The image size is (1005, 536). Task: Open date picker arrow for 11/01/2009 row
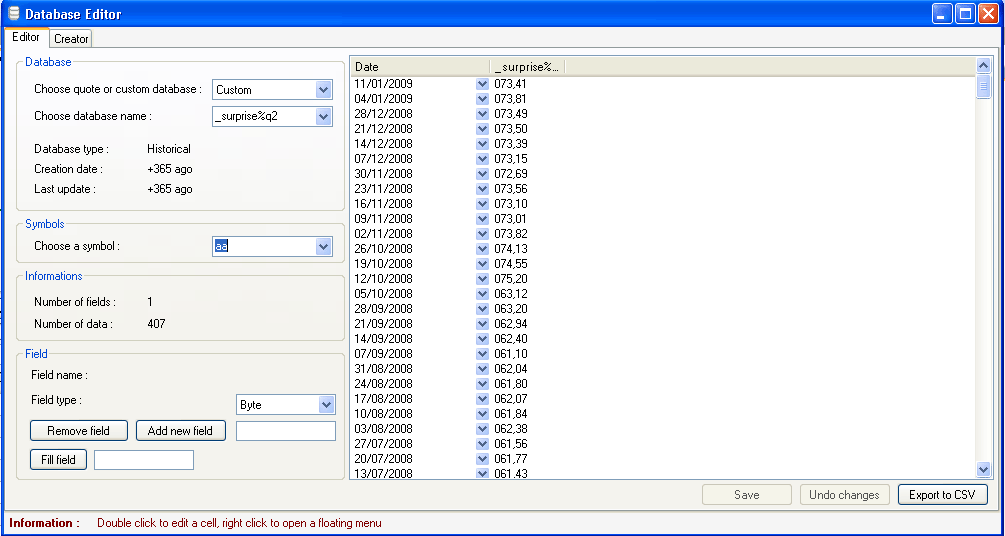point(482,84)
